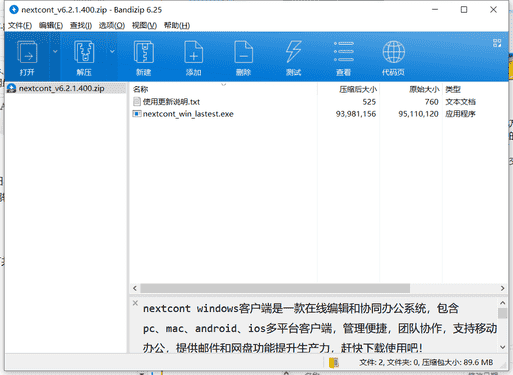This screenshot has width=513, height=375.
Task: Click the horizontal scrollbar thumb in file list
Action: point(275,288)
